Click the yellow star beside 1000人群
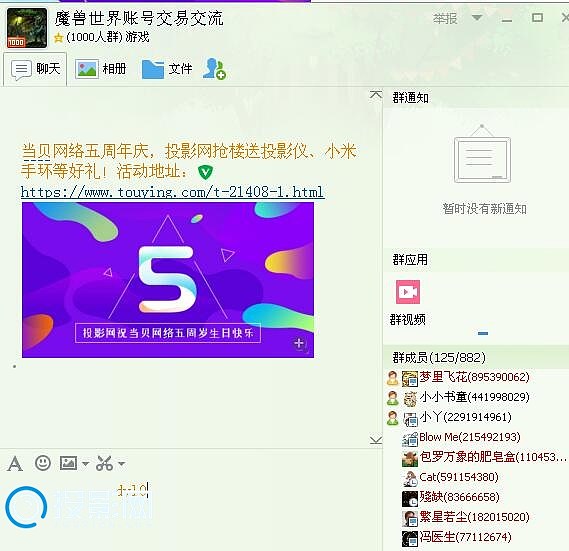This screenshot has width=569, height=551. [58, 38]
